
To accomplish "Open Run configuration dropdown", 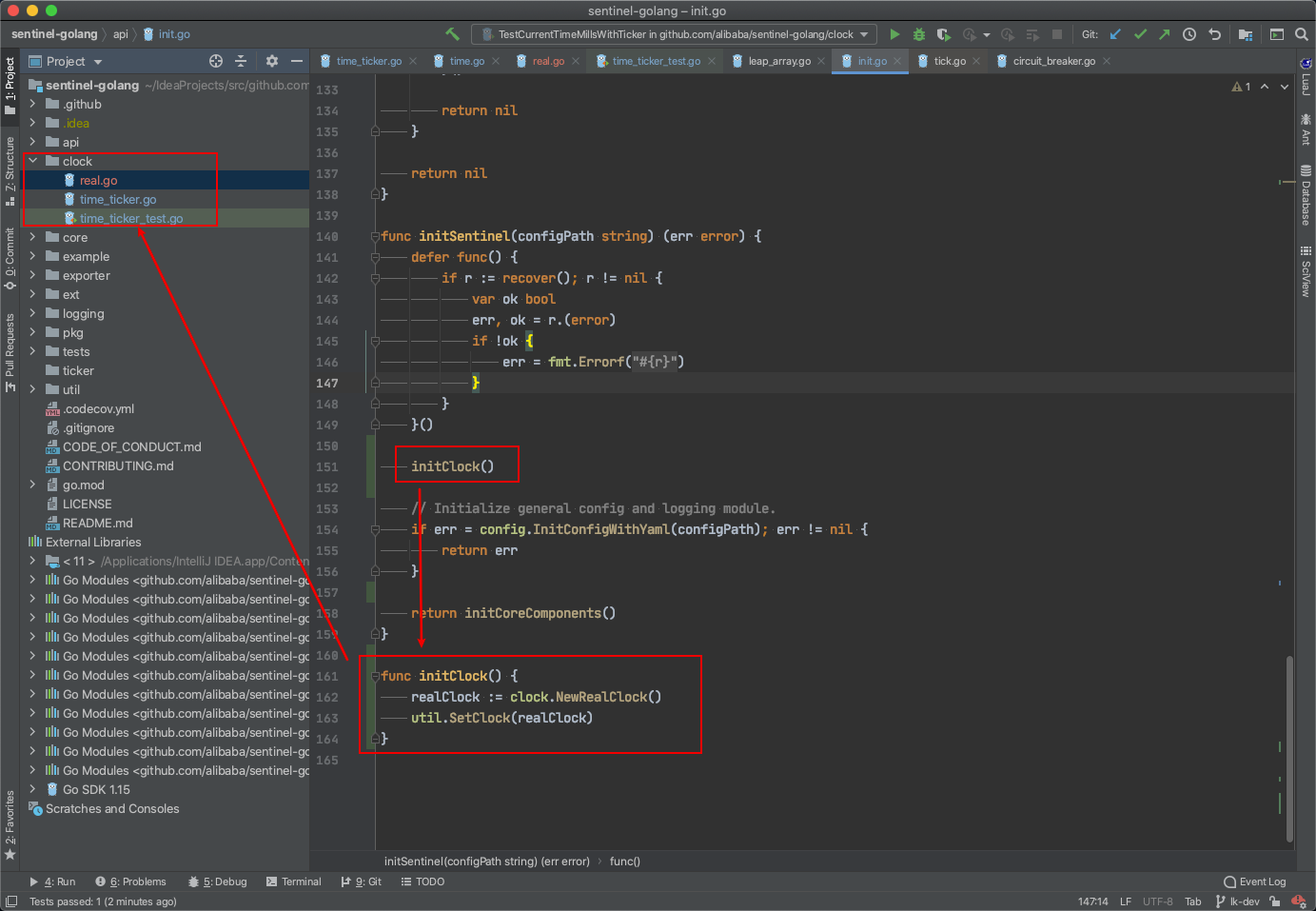I will pyautogui.click(x=675, y=34).
